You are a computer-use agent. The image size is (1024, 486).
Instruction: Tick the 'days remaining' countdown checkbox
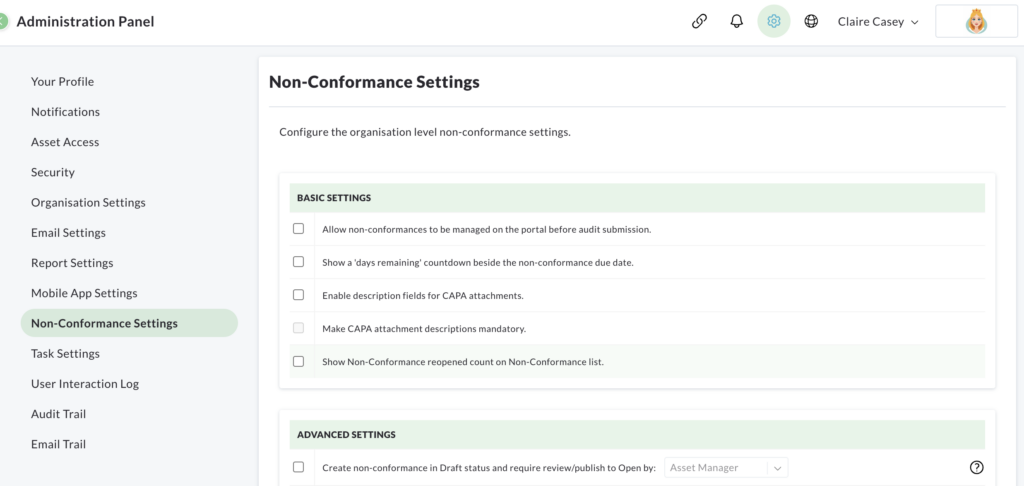coord(298,262)
